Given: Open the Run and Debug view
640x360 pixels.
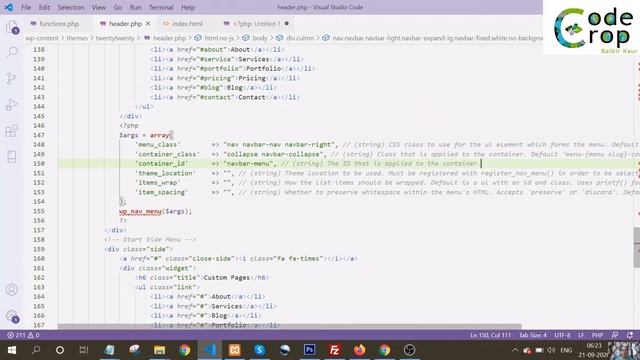Looking at the screenshot, I should [x=12, y=105].
